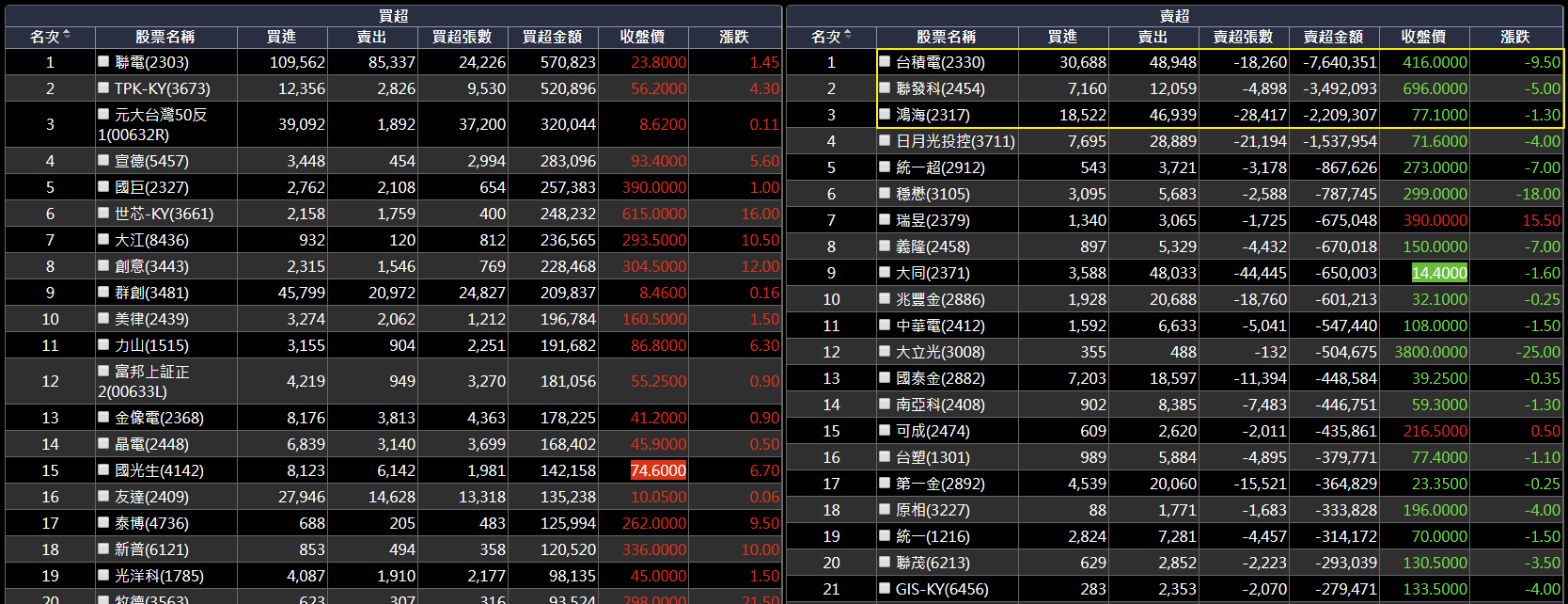This screenshot has width=1568, height=604.
Task: Tick the checkbox for TPK-KY(3673)
Action: pyautogui.click(x=103, y=87)
